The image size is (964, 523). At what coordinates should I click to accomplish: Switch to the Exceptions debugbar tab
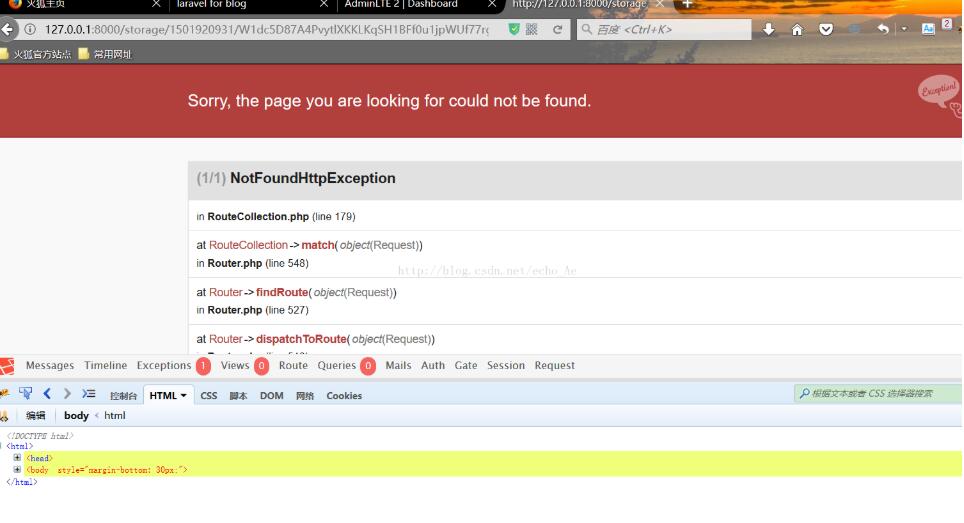tap(164, 366)
